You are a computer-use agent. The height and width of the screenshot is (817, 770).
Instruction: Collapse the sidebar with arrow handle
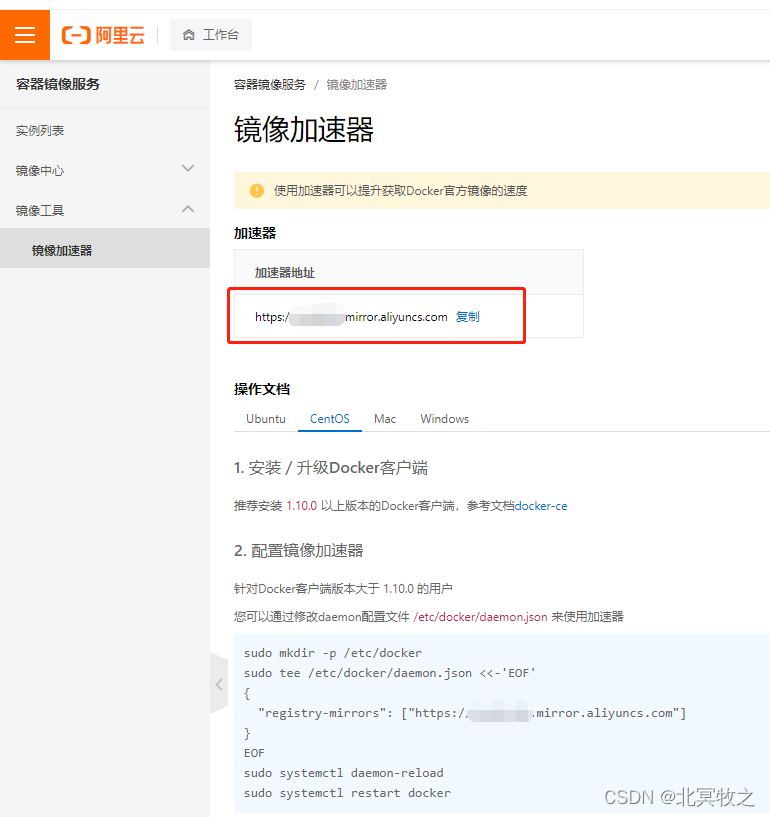[x=219, y=684]
